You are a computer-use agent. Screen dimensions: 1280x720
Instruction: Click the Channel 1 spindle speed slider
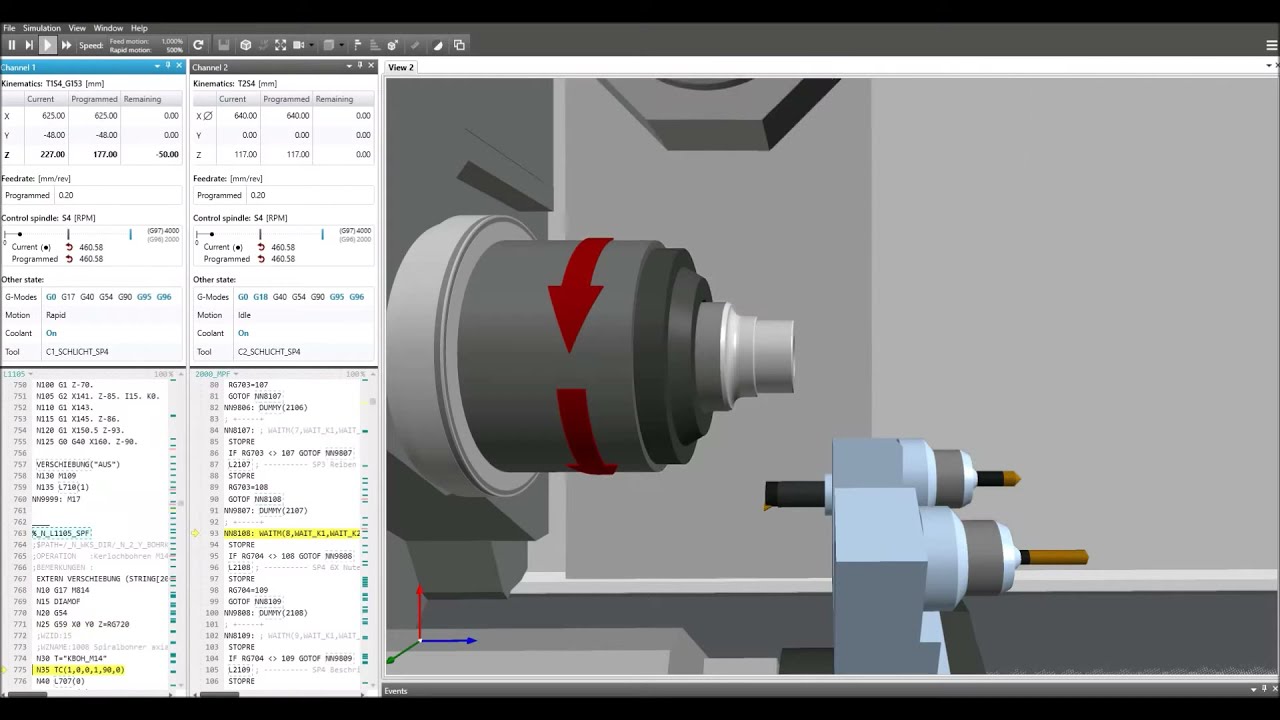[67, 234]
